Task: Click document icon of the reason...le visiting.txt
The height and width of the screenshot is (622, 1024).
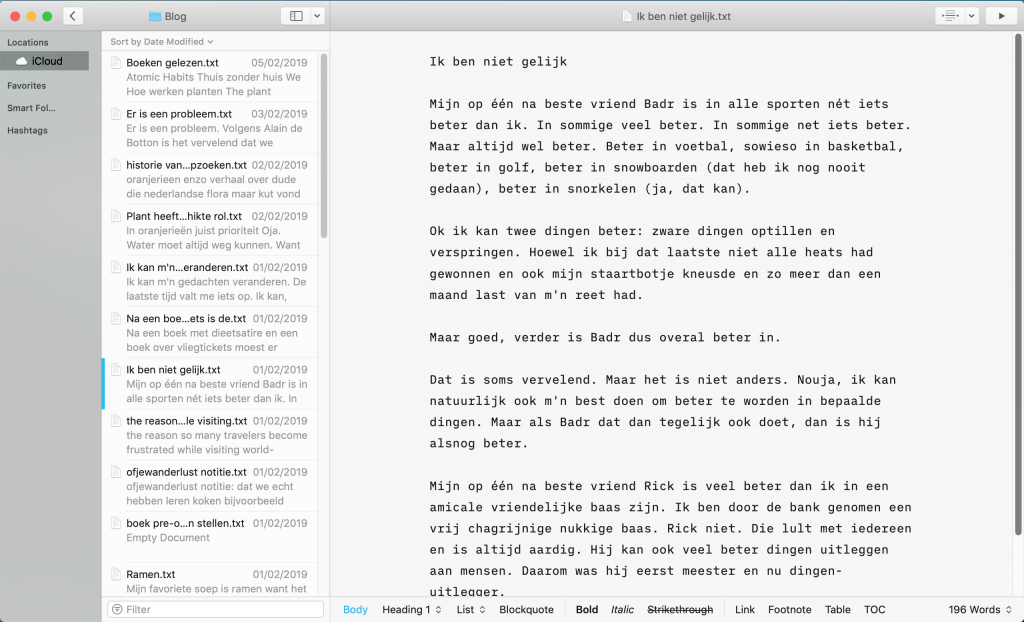Action: pos(116,421)
